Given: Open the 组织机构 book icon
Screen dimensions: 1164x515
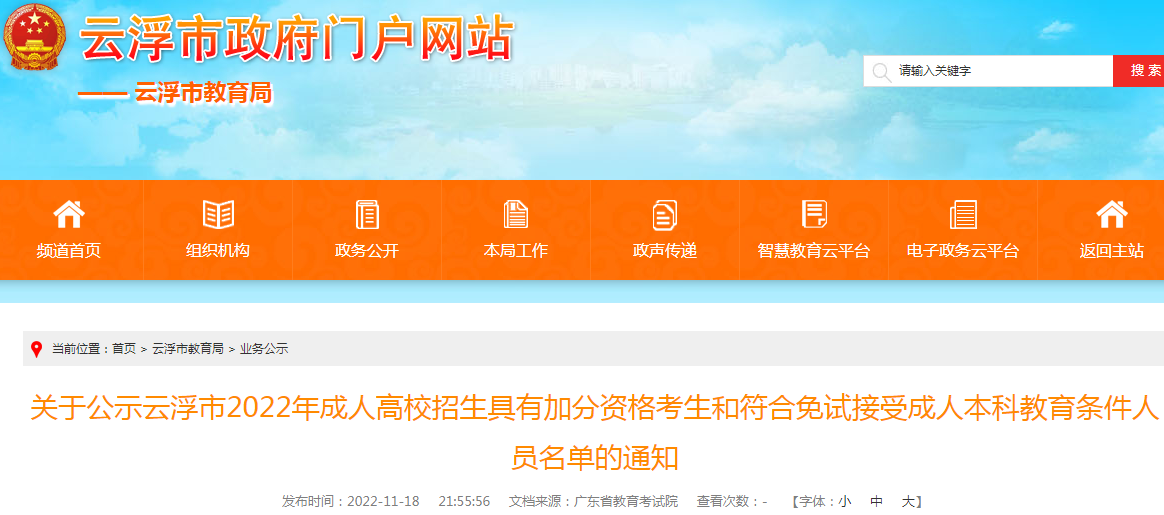Looking at the screenshot, I should (218, 214).
